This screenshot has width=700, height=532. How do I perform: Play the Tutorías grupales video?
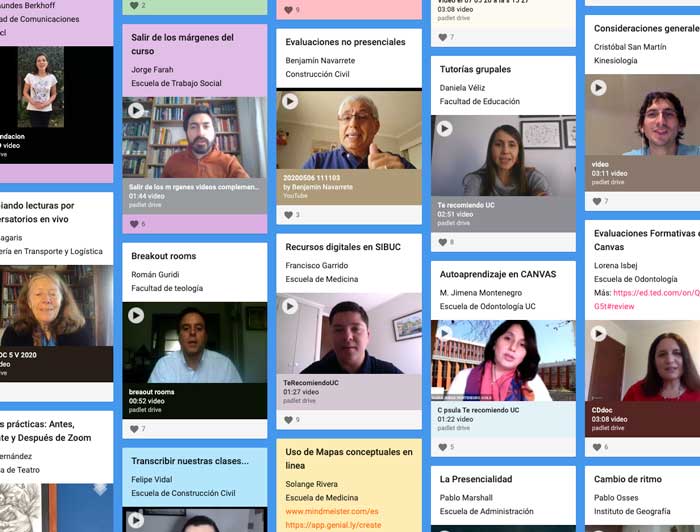pyautogui.click(x=444, y=128)
